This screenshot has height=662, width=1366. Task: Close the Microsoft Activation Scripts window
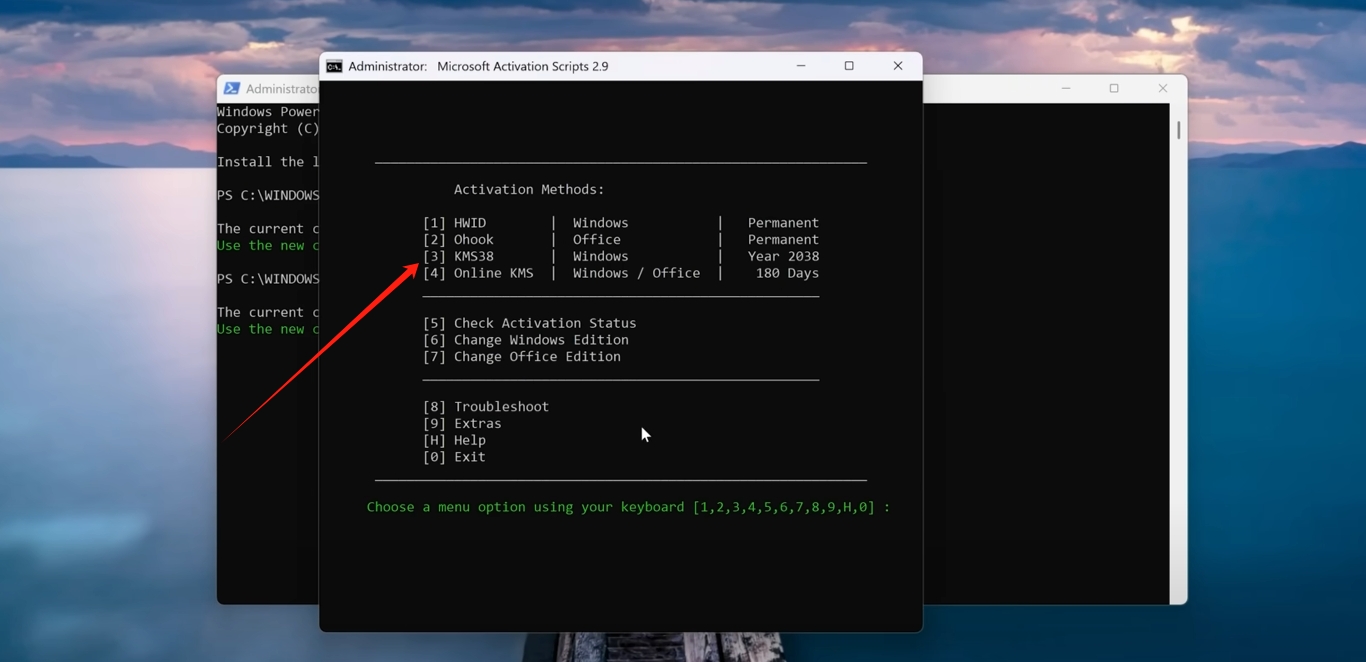pos(898,66)
